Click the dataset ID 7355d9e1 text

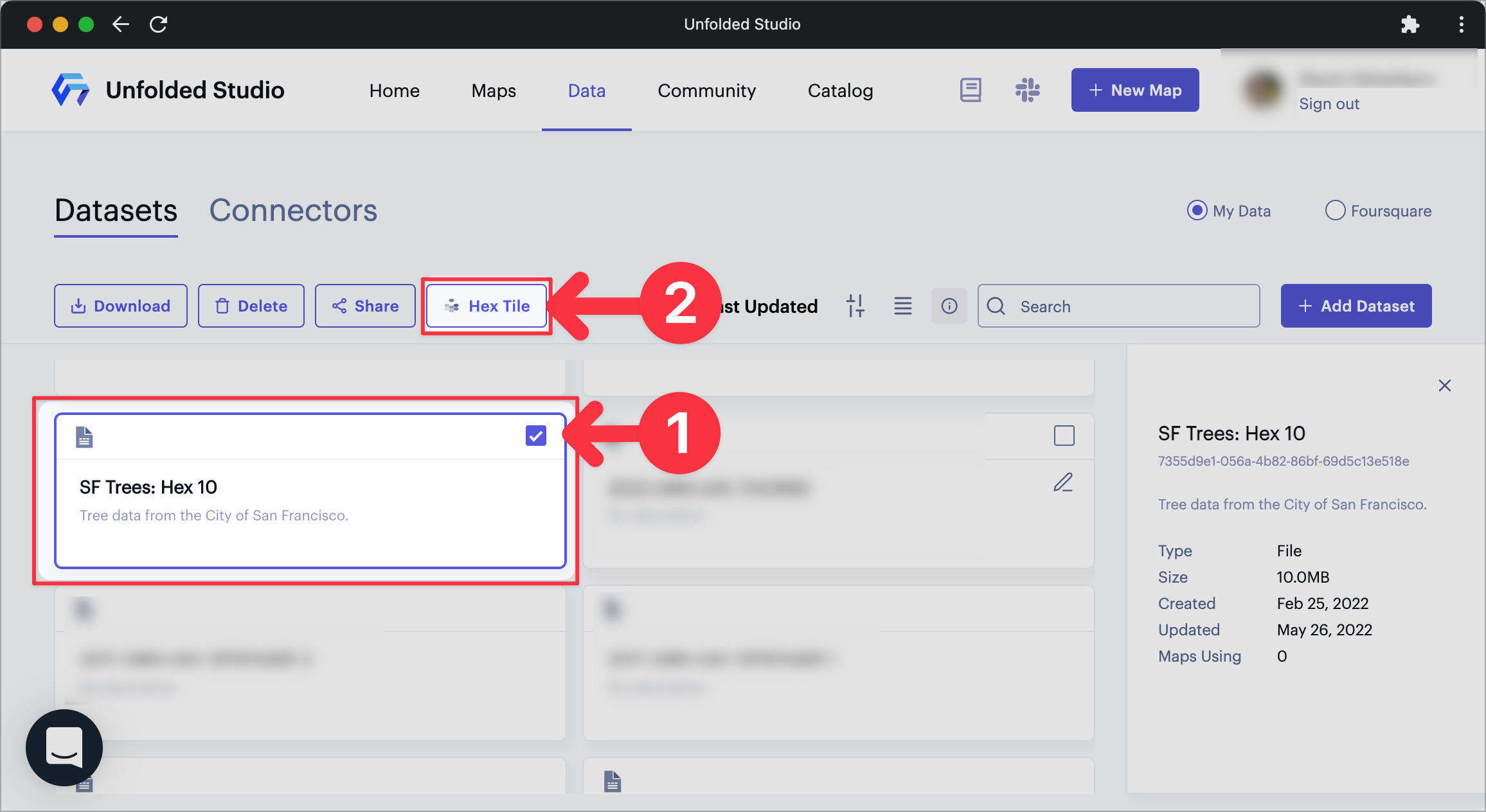(1284, 461)
